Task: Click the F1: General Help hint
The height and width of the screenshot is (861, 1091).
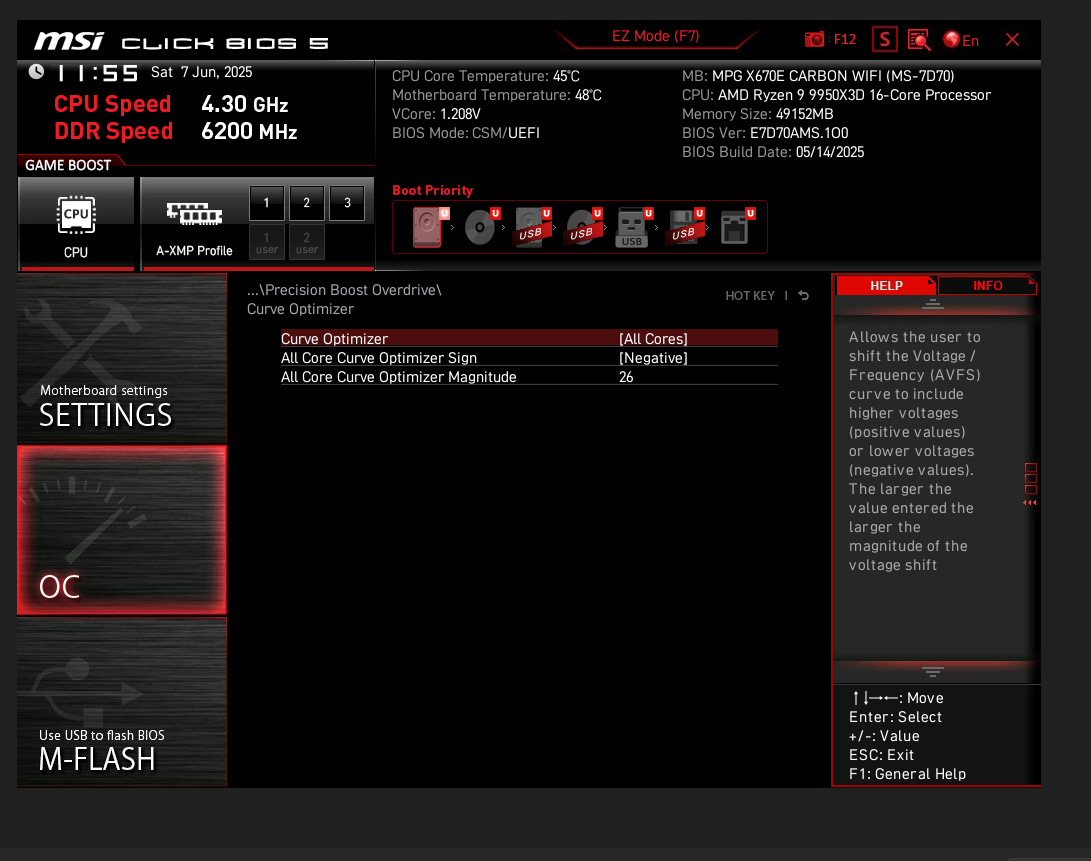Action: click(x=907, y=774)
